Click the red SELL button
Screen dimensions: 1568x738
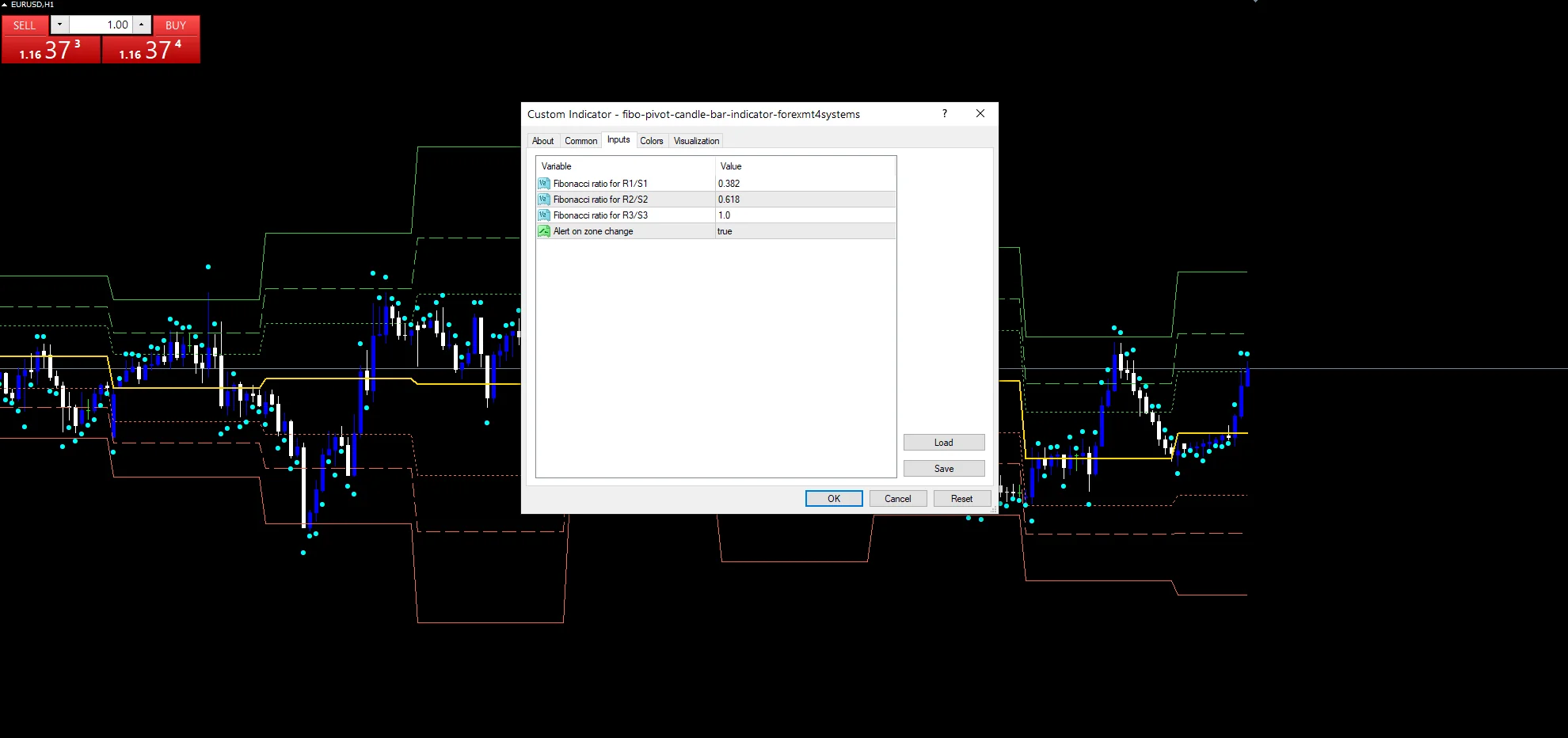click(x=25, y=25)
